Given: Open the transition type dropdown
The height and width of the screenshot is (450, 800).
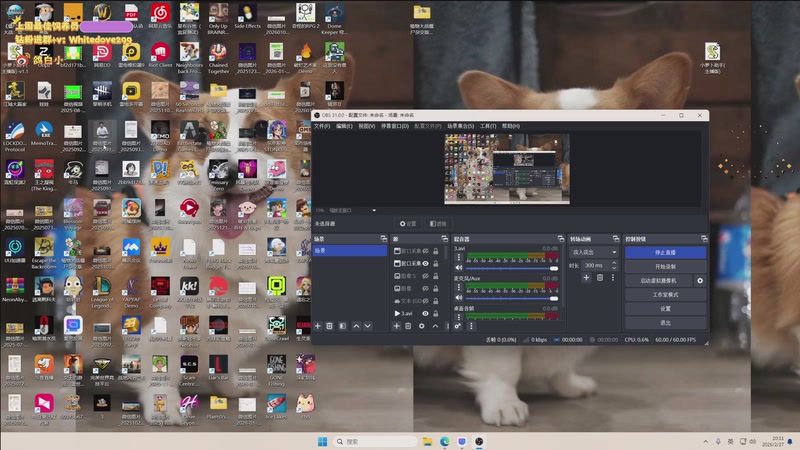Looking at the screenshot, I should [594, 252].
